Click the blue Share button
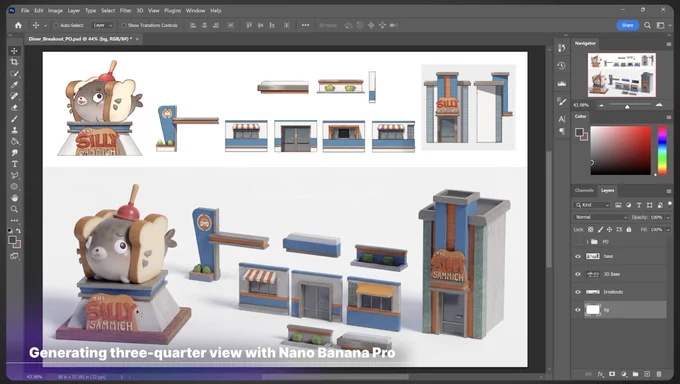 pos(627,25)
